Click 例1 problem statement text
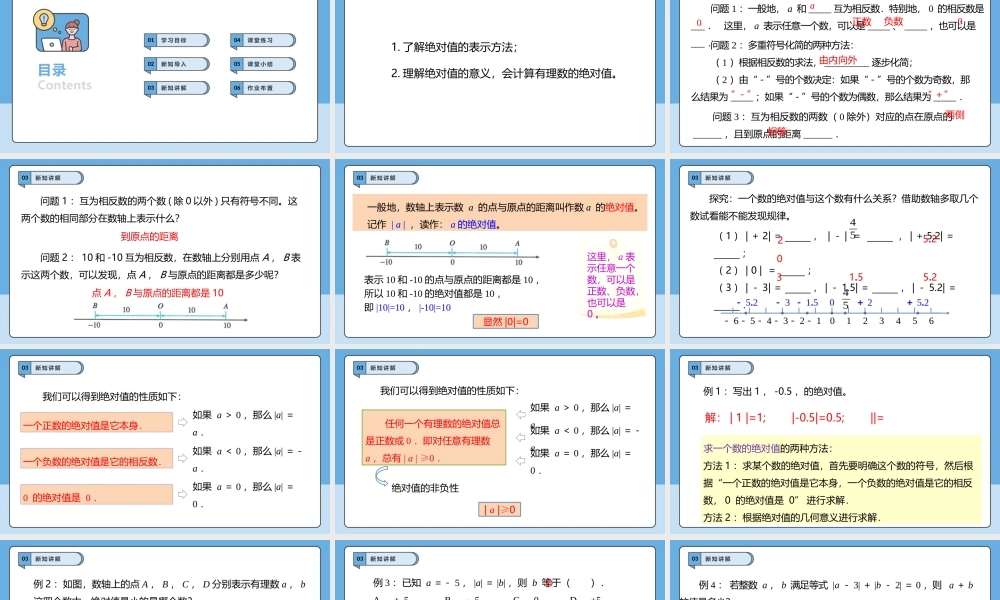 [x=775, y=391]
